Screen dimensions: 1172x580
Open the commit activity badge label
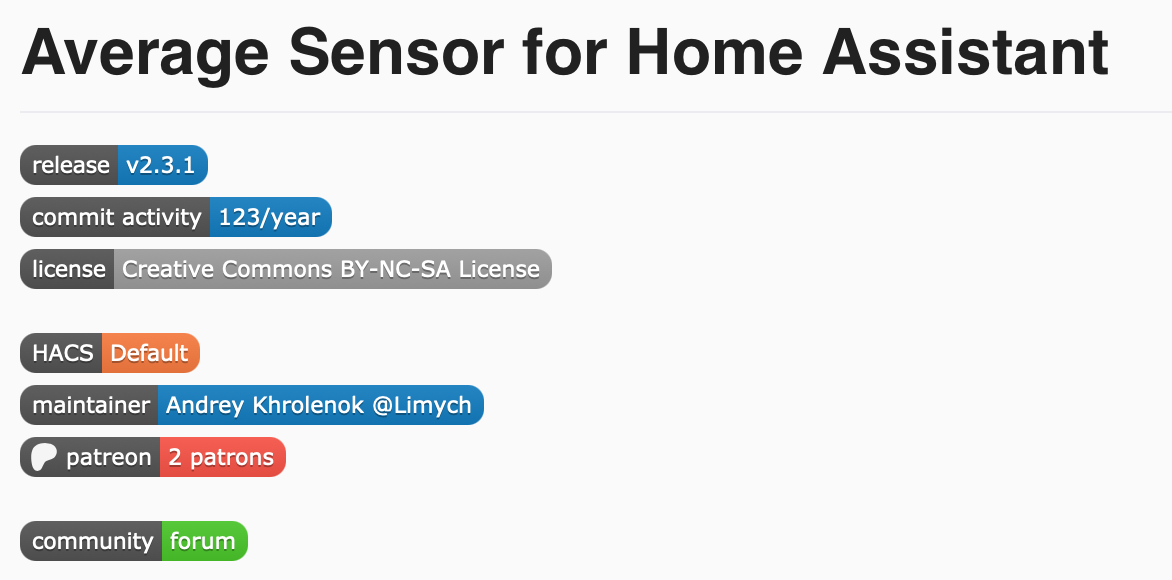116,217
